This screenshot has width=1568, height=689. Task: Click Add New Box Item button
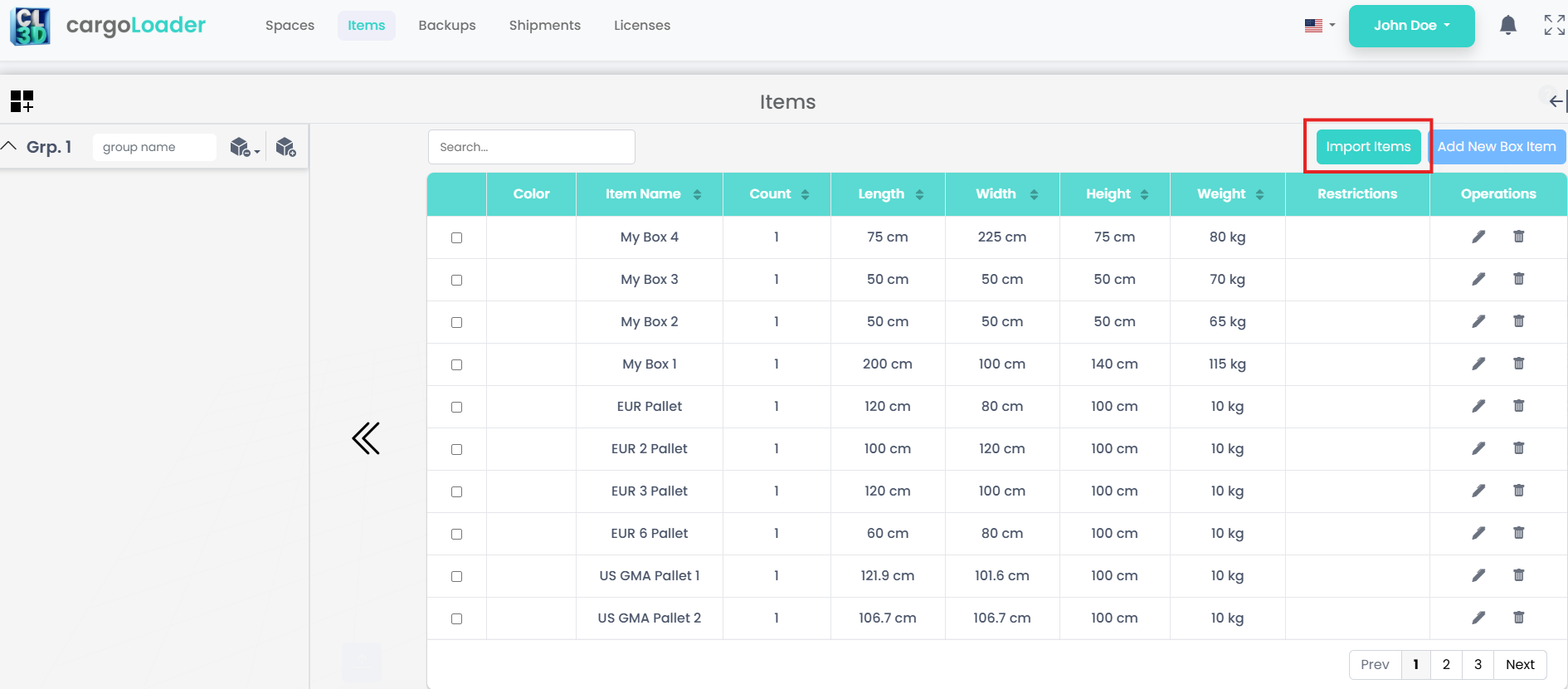point(1496,147)
